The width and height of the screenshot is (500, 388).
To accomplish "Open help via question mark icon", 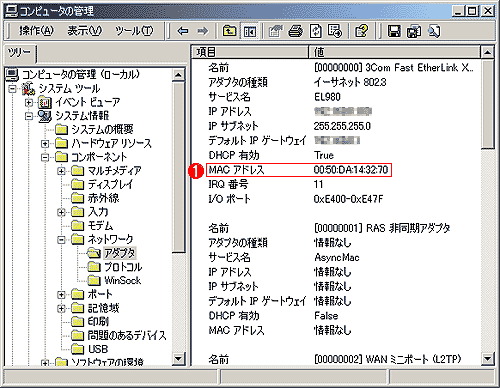I will 361,31.
